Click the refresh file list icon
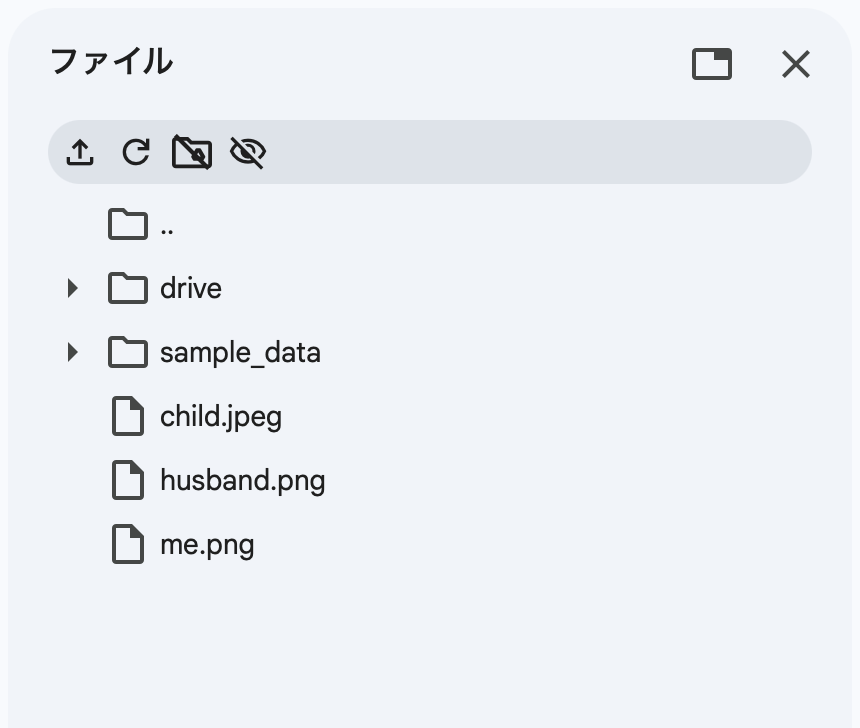The image size is (860, 728). tap(136, 152)
